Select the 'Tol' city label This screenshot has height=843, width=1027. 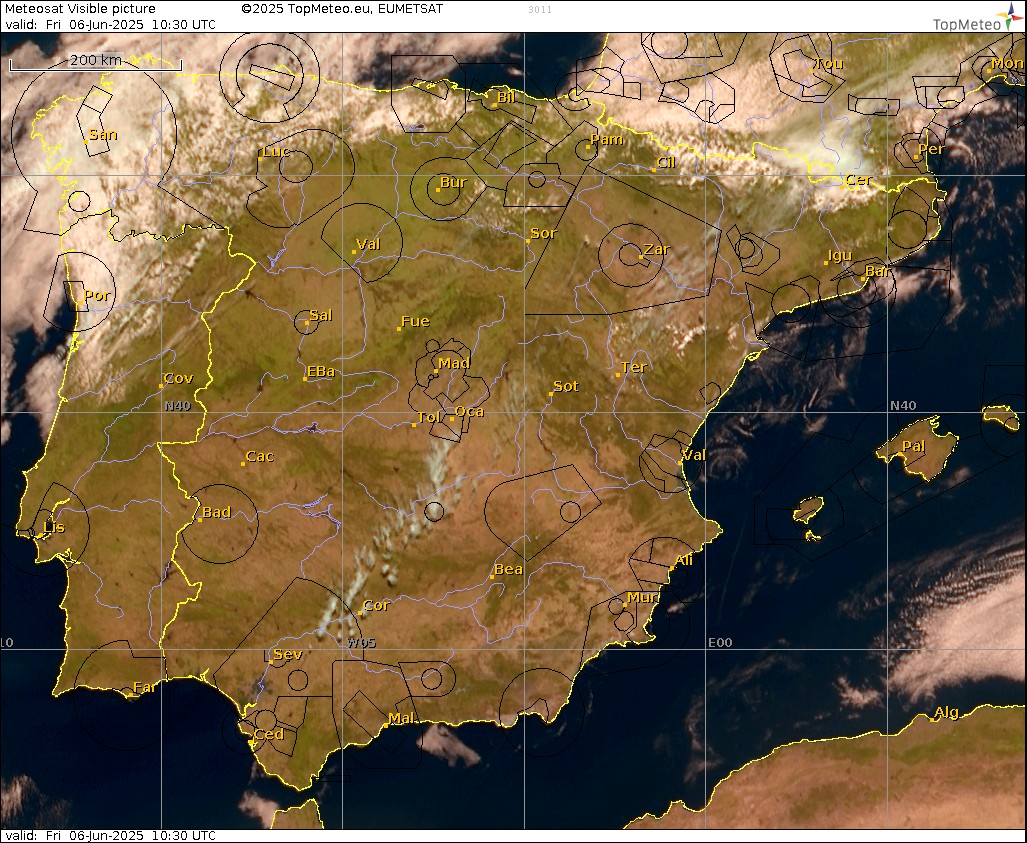click(x=428, y=417)
